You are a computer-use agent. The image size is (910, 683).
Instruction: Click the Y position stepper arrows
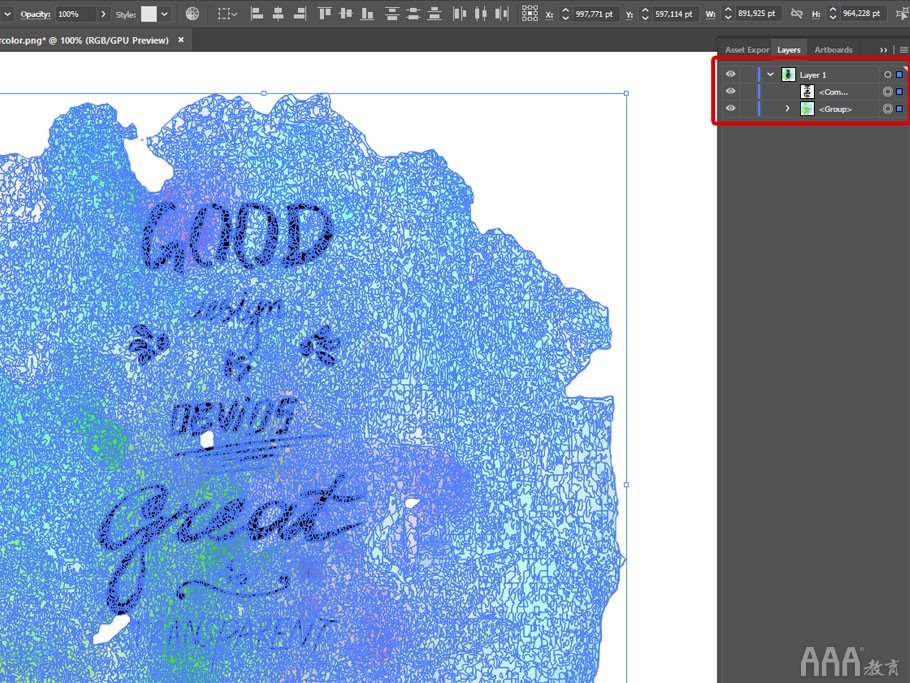pos(645,14)
